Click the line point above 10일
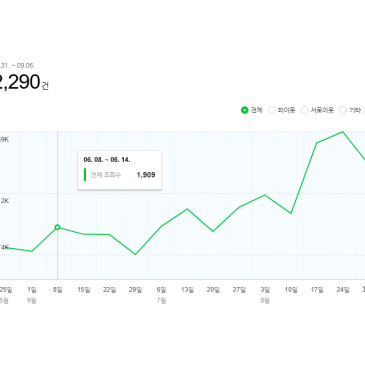 tap(291, 213)
